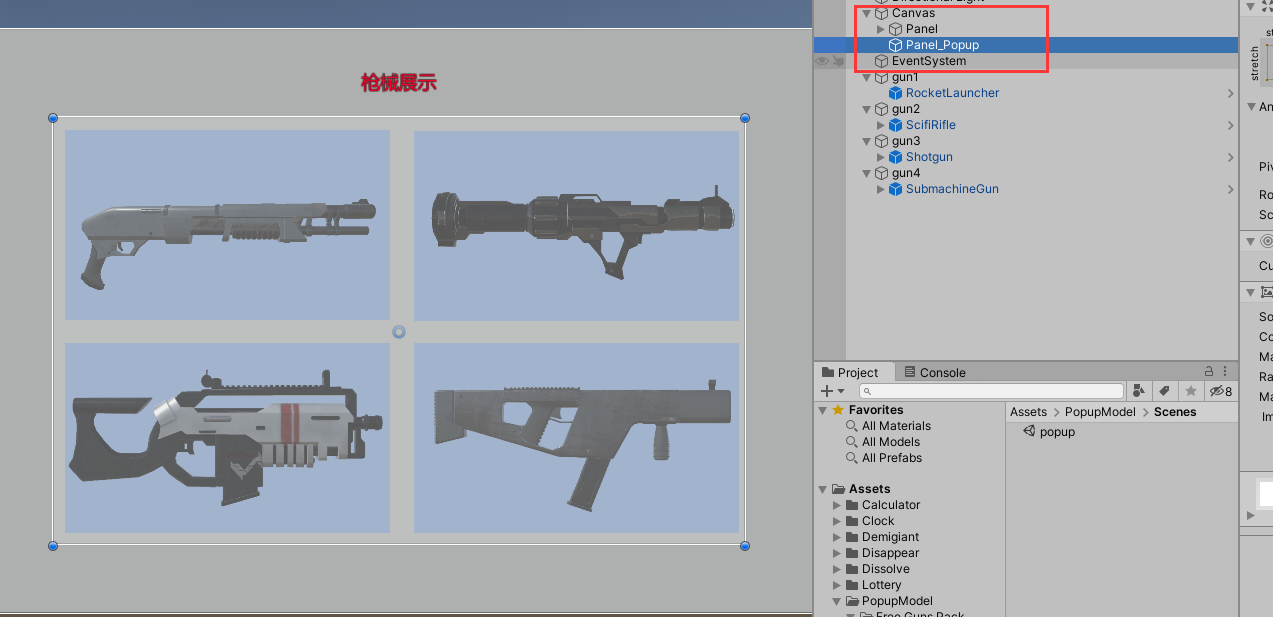Collapse the Canvas hierarchy item
Image resolution: width=1273 pixels, height=617 pixels.
click(x=865, y=13)
